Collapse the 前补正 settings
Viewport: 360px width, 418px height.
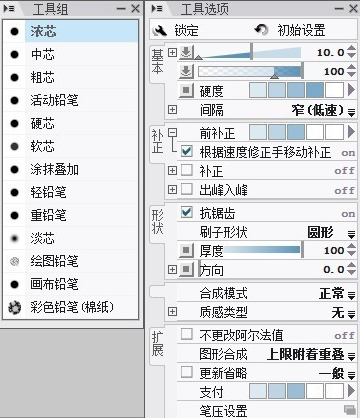172,133
